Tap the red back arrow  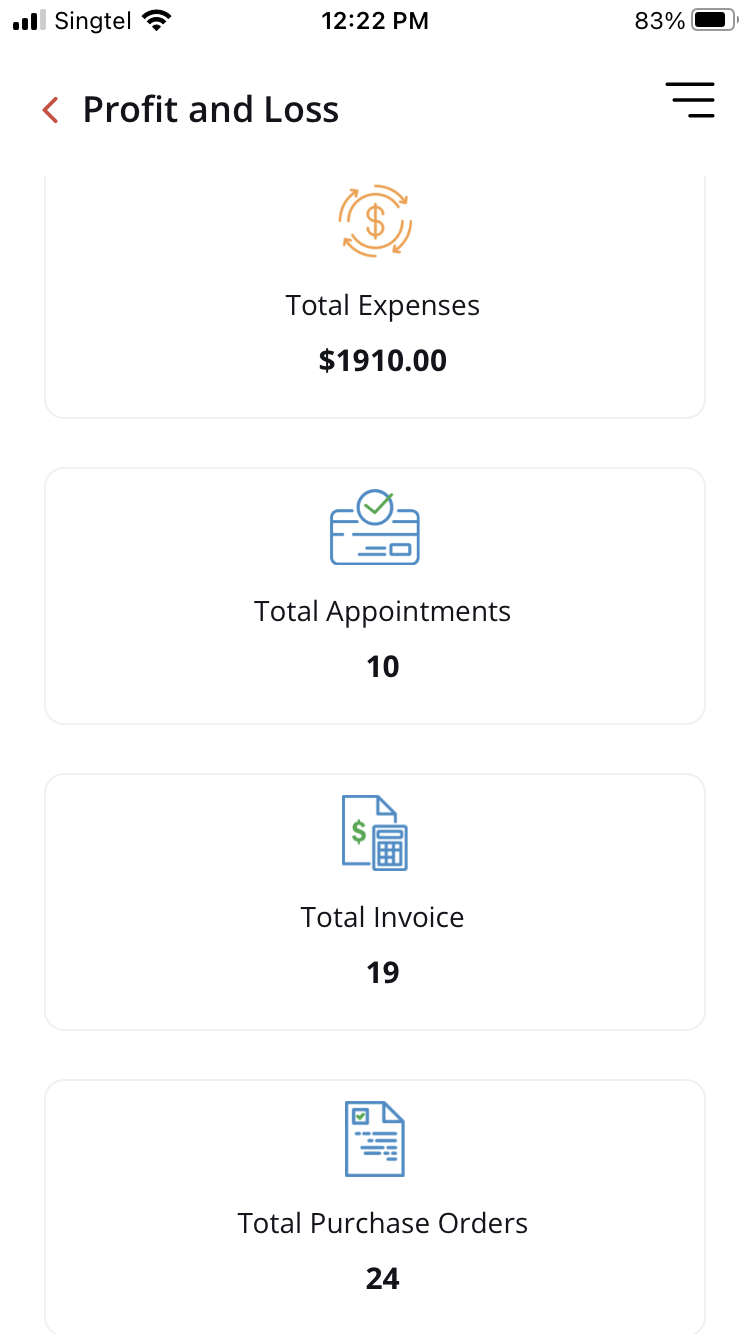(51, 110)
